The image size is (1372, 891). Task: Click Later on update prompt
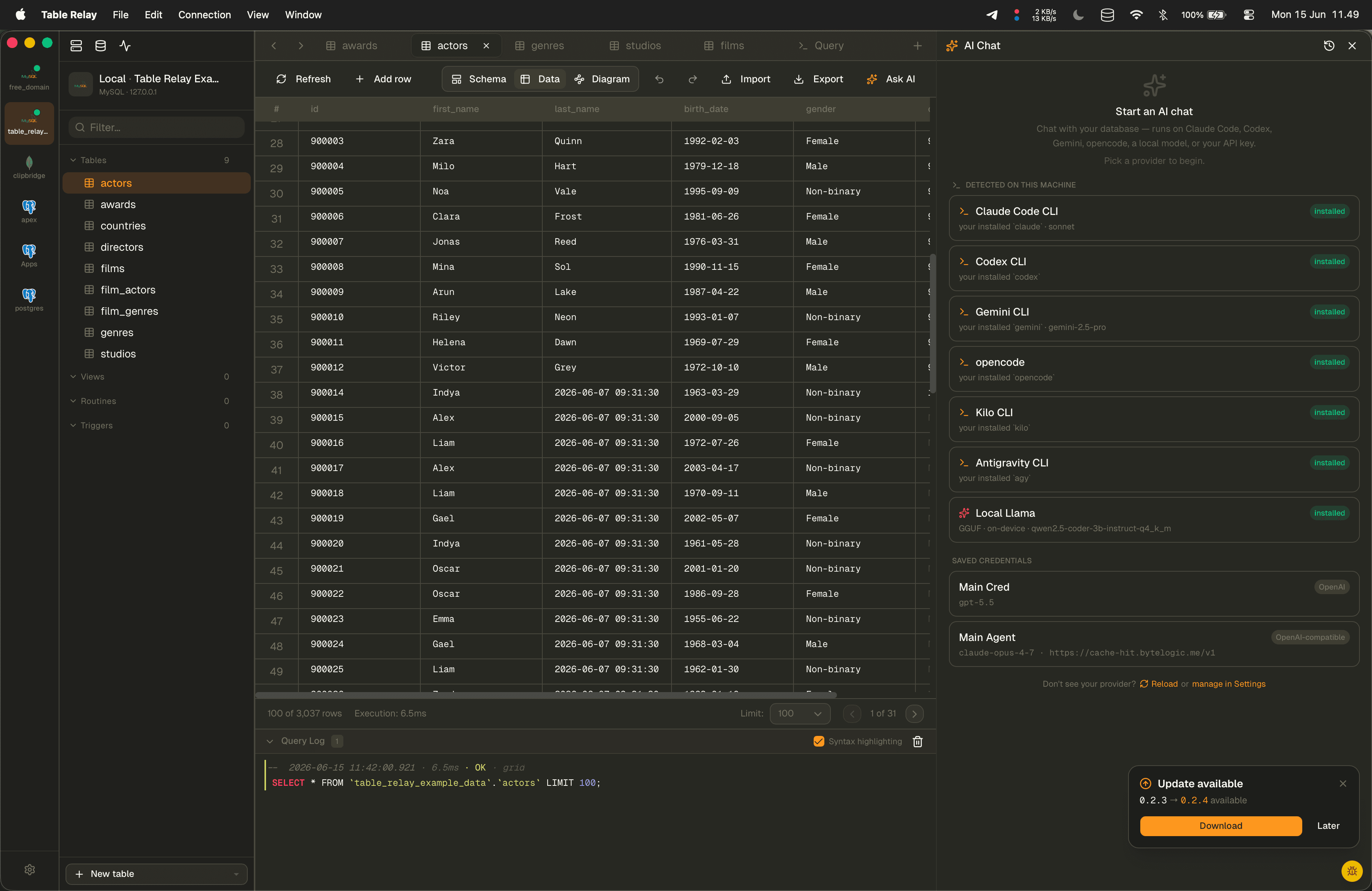click(1328, 825)
